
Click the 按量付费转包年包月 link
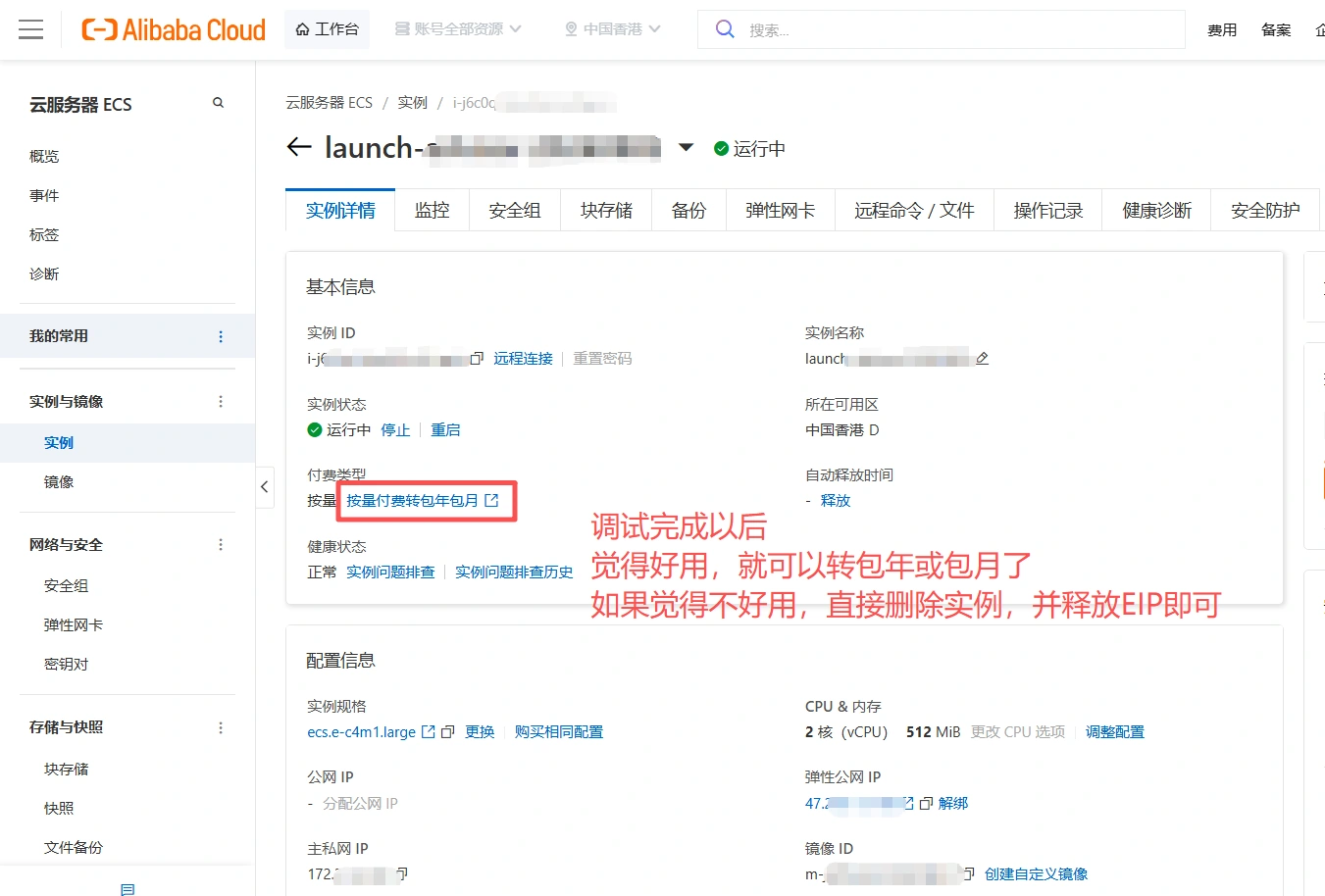coord(423,501)
